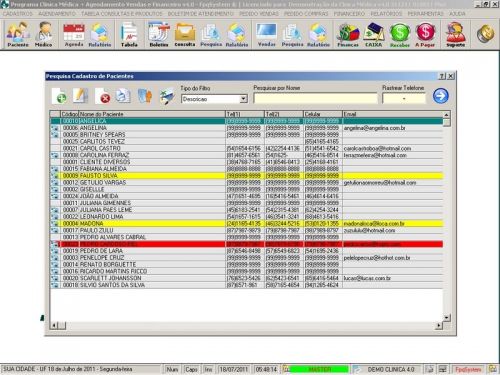Open the Médico toolbar icon
This screenshot has height=375, width=500.
tap(44, 34)
